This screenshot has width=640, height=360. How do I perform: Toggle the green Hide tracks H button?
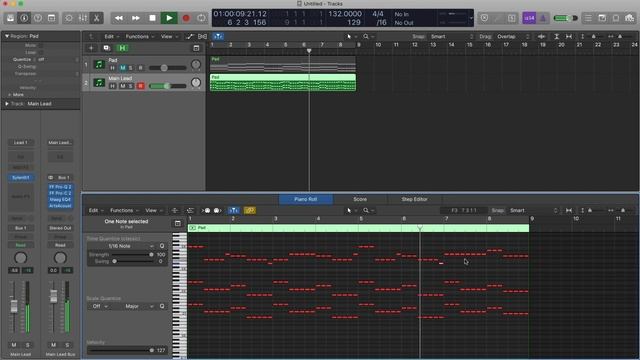click(122, 48)
